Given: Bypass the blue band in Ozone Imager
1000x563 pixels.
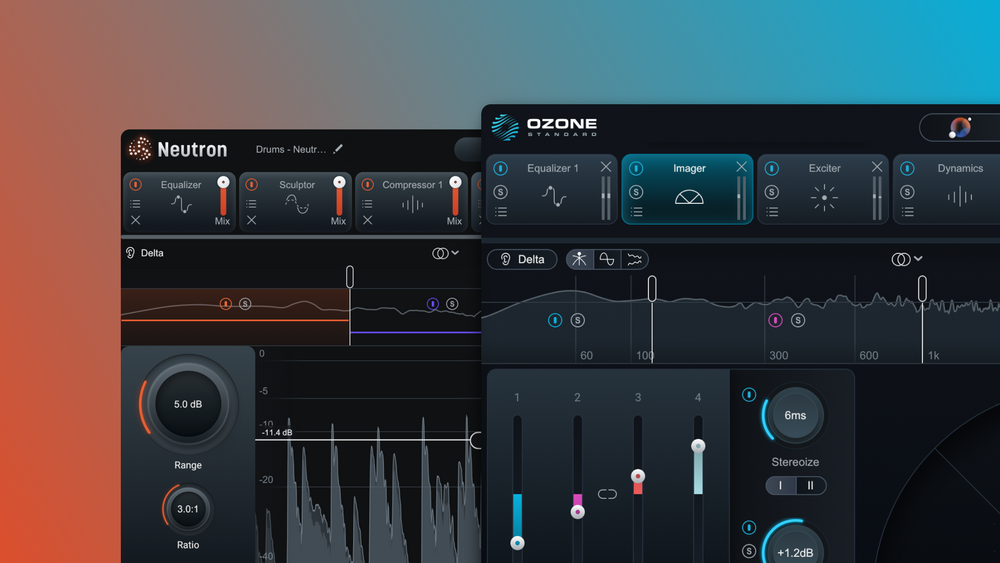Looking at the screenshot, I should pyautogui.click(x=555, y=320).
